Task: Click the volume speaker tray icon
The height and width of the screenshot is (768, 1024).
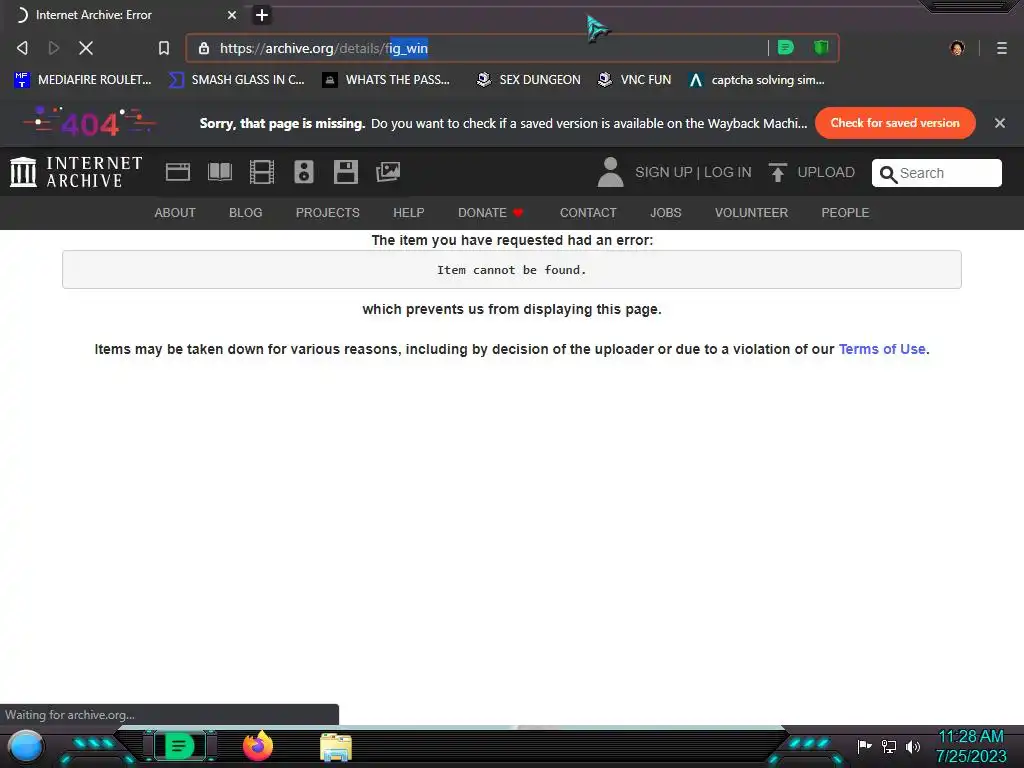Action: click(913, 746)
